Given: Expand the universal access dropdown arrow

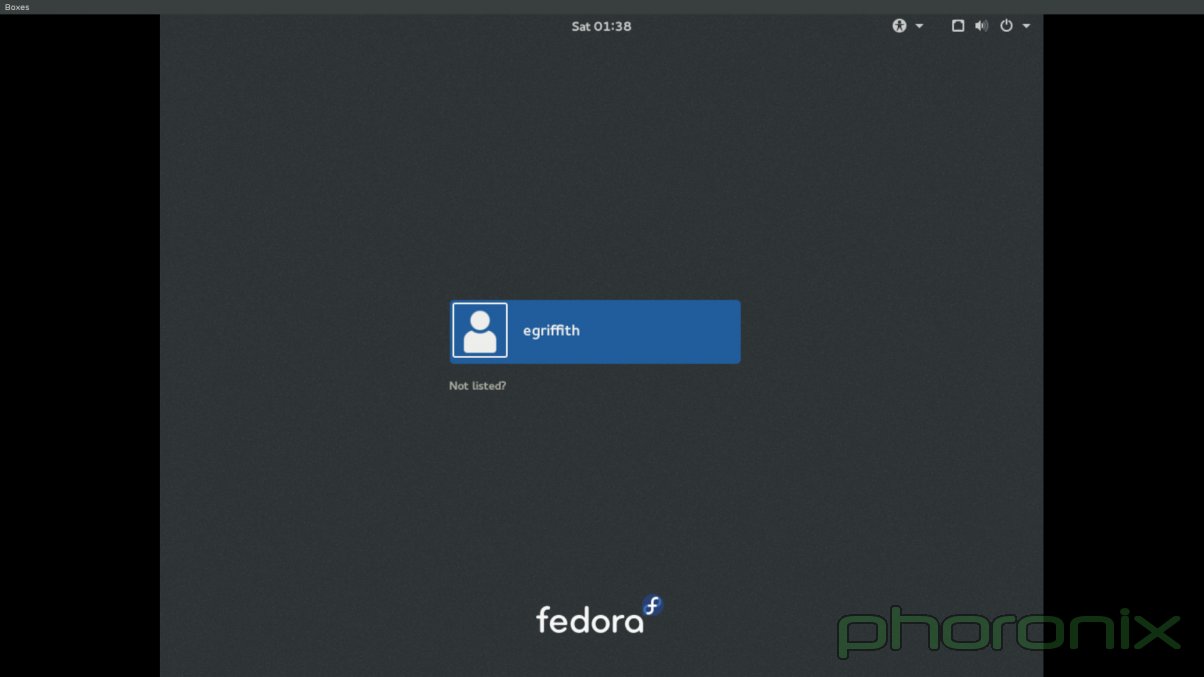Looking at the screenshot, I should point(917,25).
